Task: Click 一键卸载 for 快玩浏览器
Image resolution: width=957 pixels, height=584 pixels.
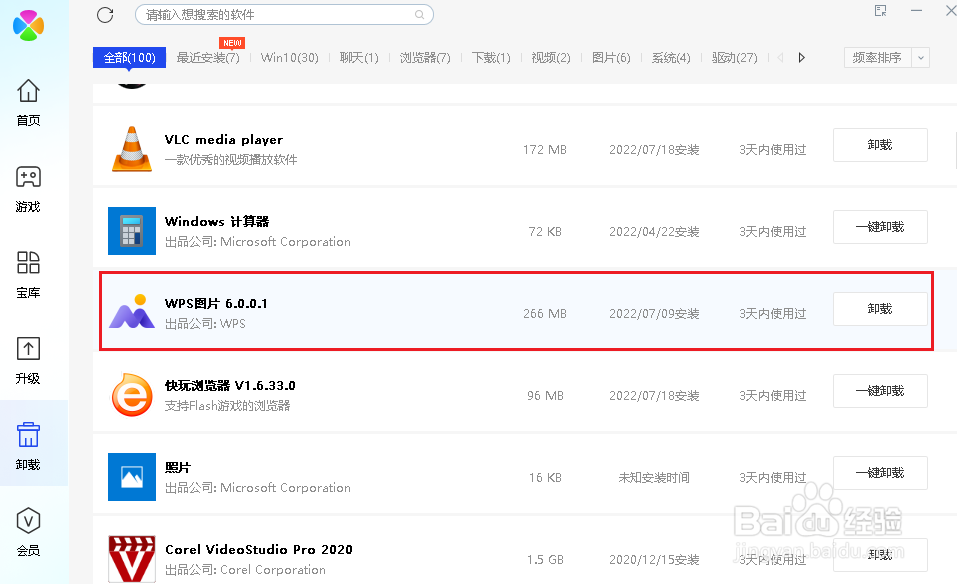Action: (x=880, y=391)
